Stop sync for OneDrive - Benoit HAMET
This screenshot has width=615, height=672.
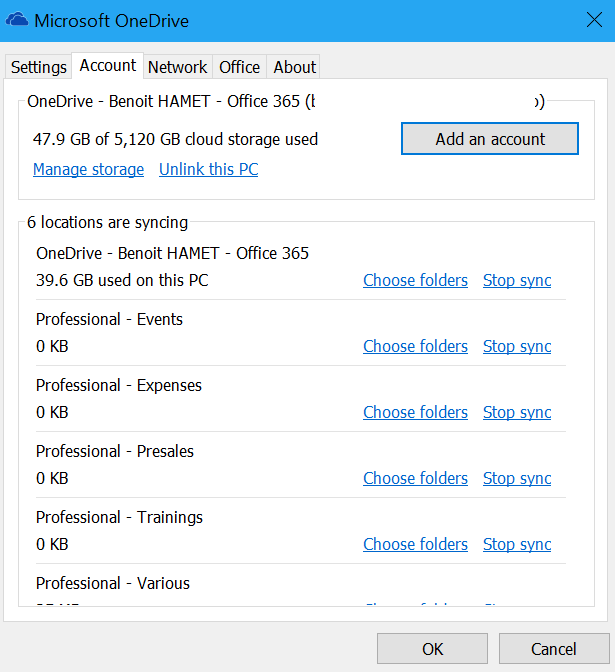coord(517,280)
